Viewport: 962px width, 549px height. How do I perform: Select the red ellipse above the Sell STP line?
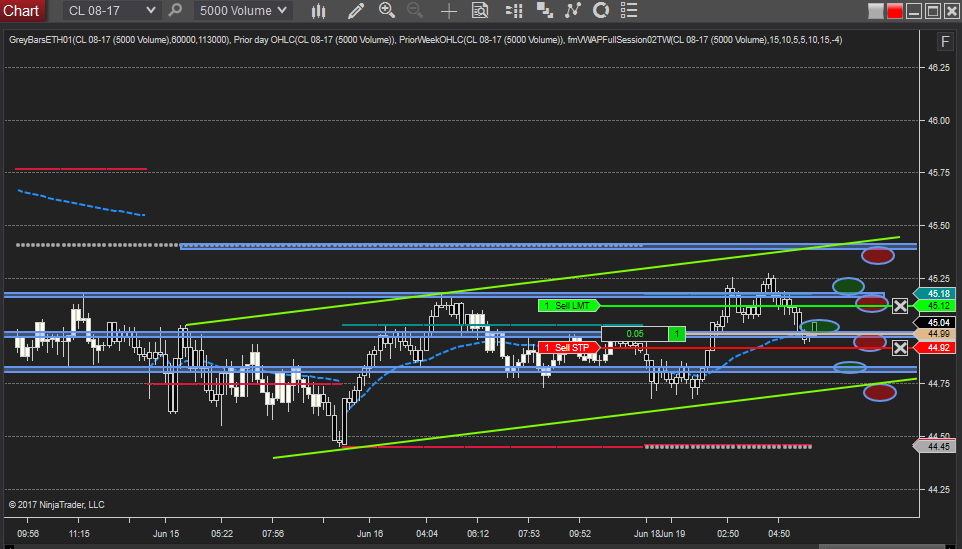(x=870, y=342)
